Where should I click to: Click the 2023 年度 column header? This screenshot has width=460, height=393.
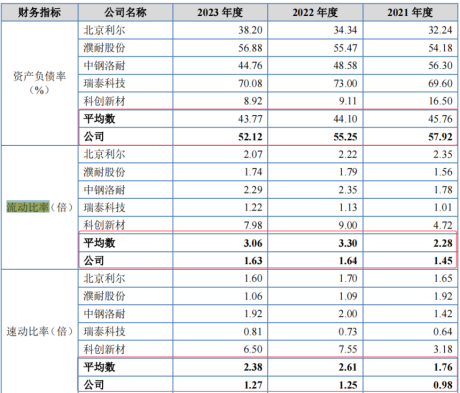coord(220,13)
